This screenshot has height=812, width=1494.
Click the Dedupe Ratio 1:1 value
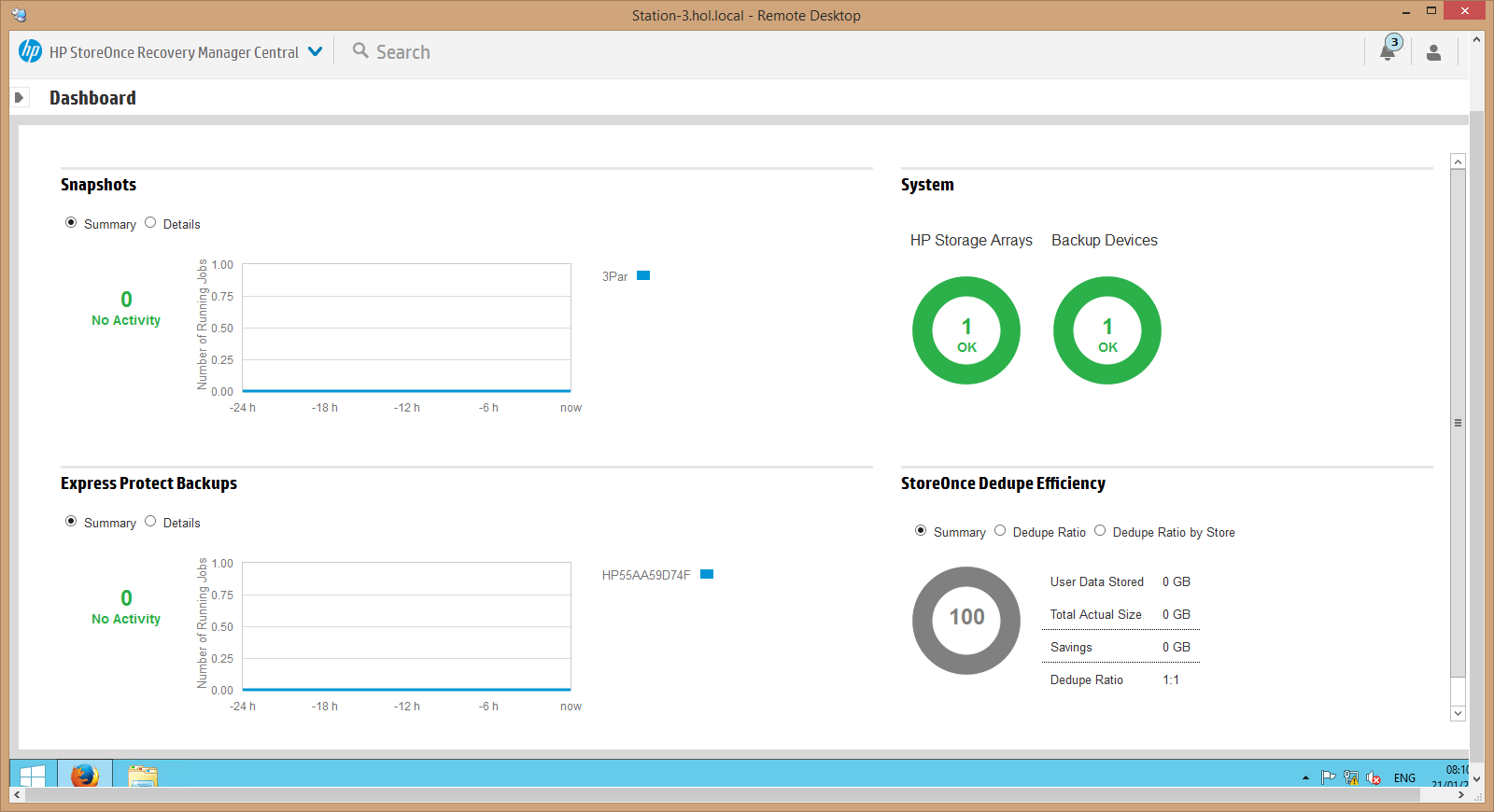[1171, 679]
